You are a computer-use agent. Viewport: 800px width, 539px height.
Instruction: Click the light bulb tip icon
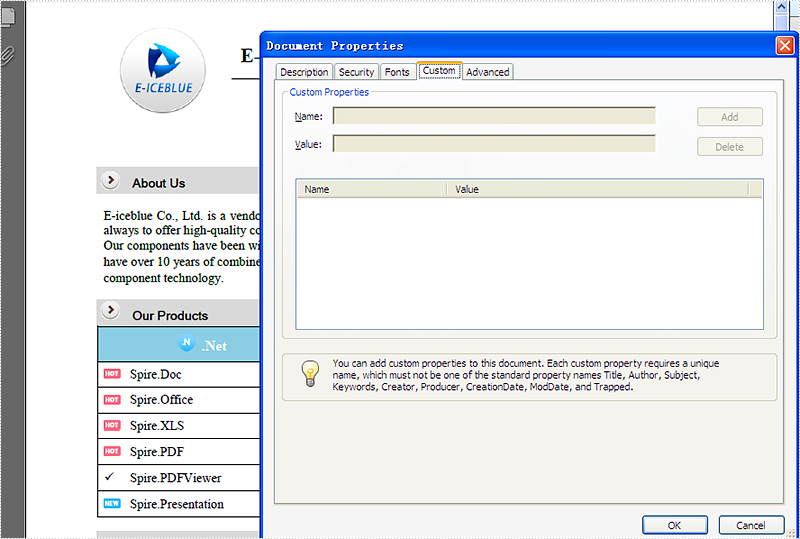click(310, 374)
